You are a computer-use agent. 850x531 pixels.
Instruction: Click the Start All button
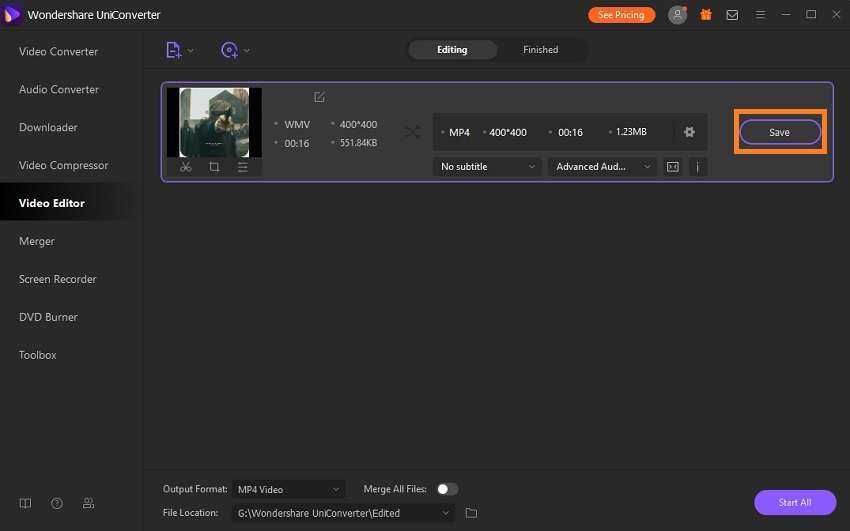795,502
